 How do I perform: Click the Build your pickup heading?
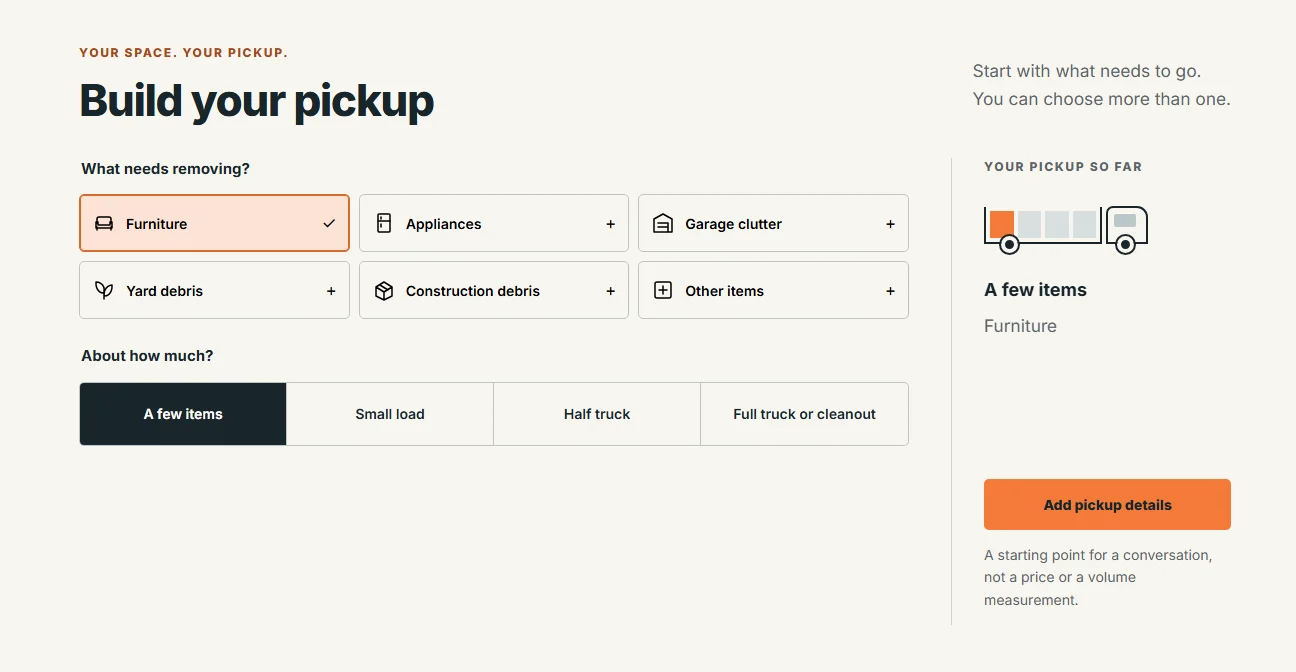257,101
